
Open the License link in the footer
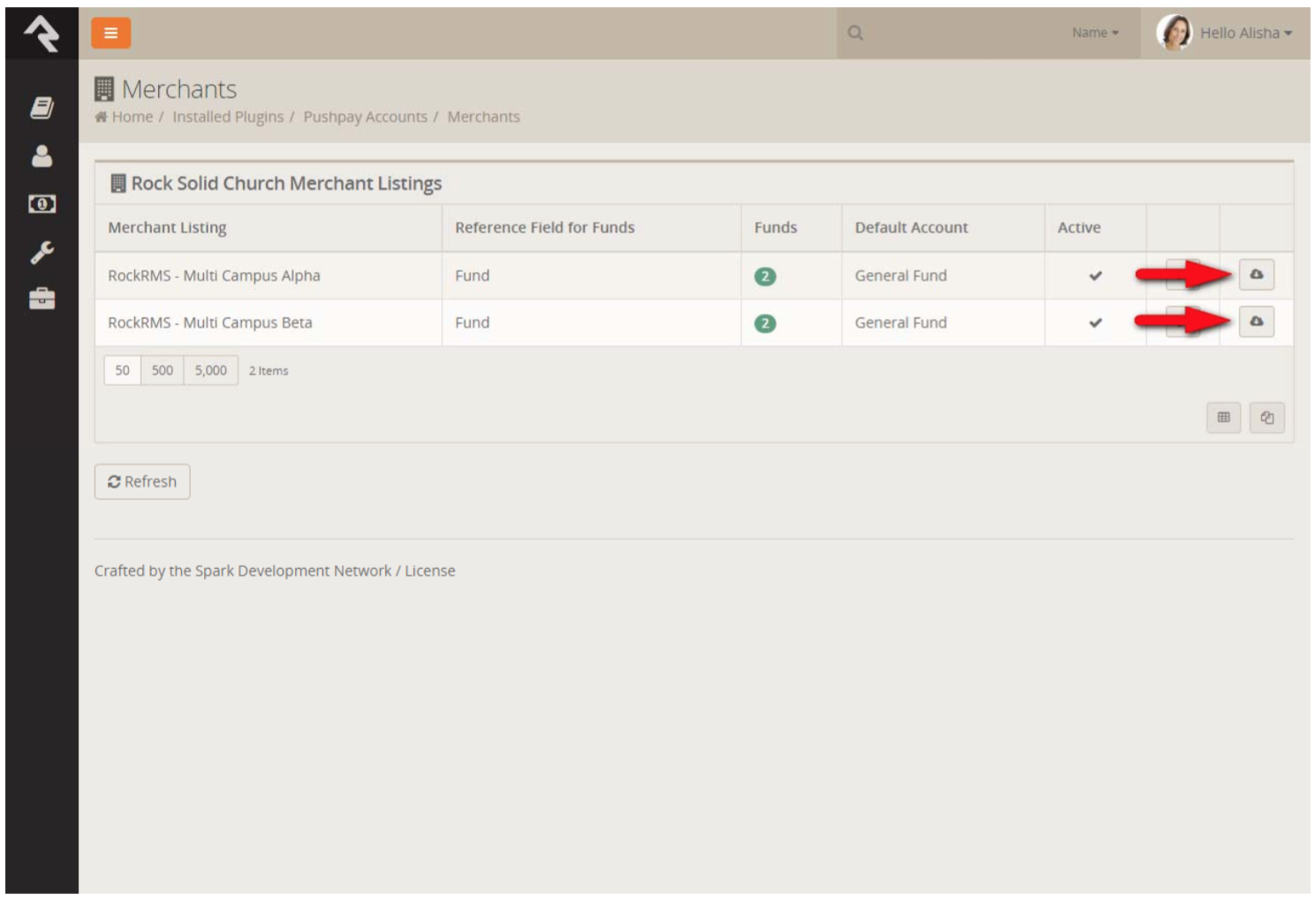coord(432,571)
